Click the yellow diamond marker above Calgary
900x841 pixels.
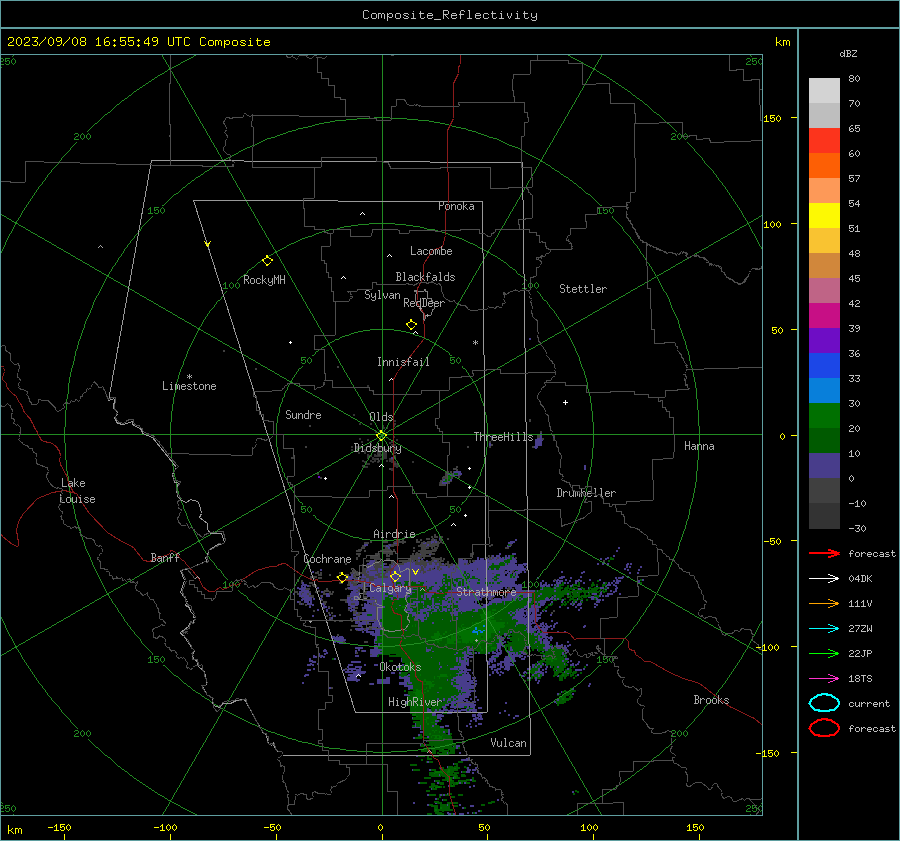pos(395,576)
